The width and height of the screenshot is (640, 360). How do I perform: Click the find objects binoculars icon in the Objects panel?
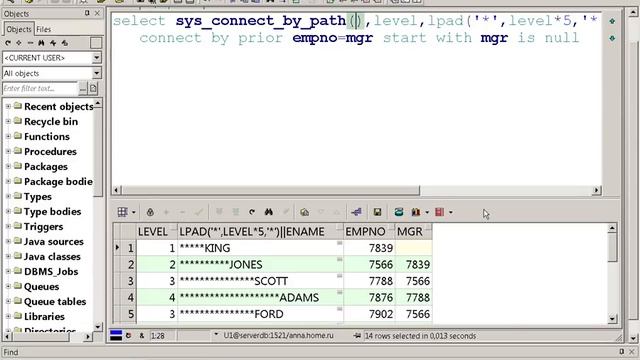point(41,43)
